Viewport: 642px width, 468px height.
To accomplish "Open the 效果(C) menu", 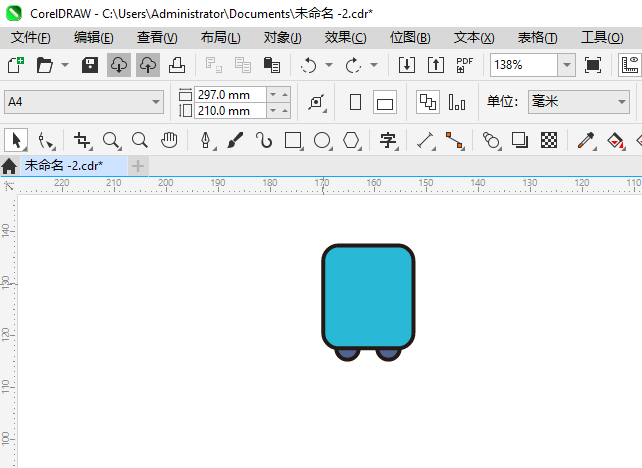I will 345,37.
